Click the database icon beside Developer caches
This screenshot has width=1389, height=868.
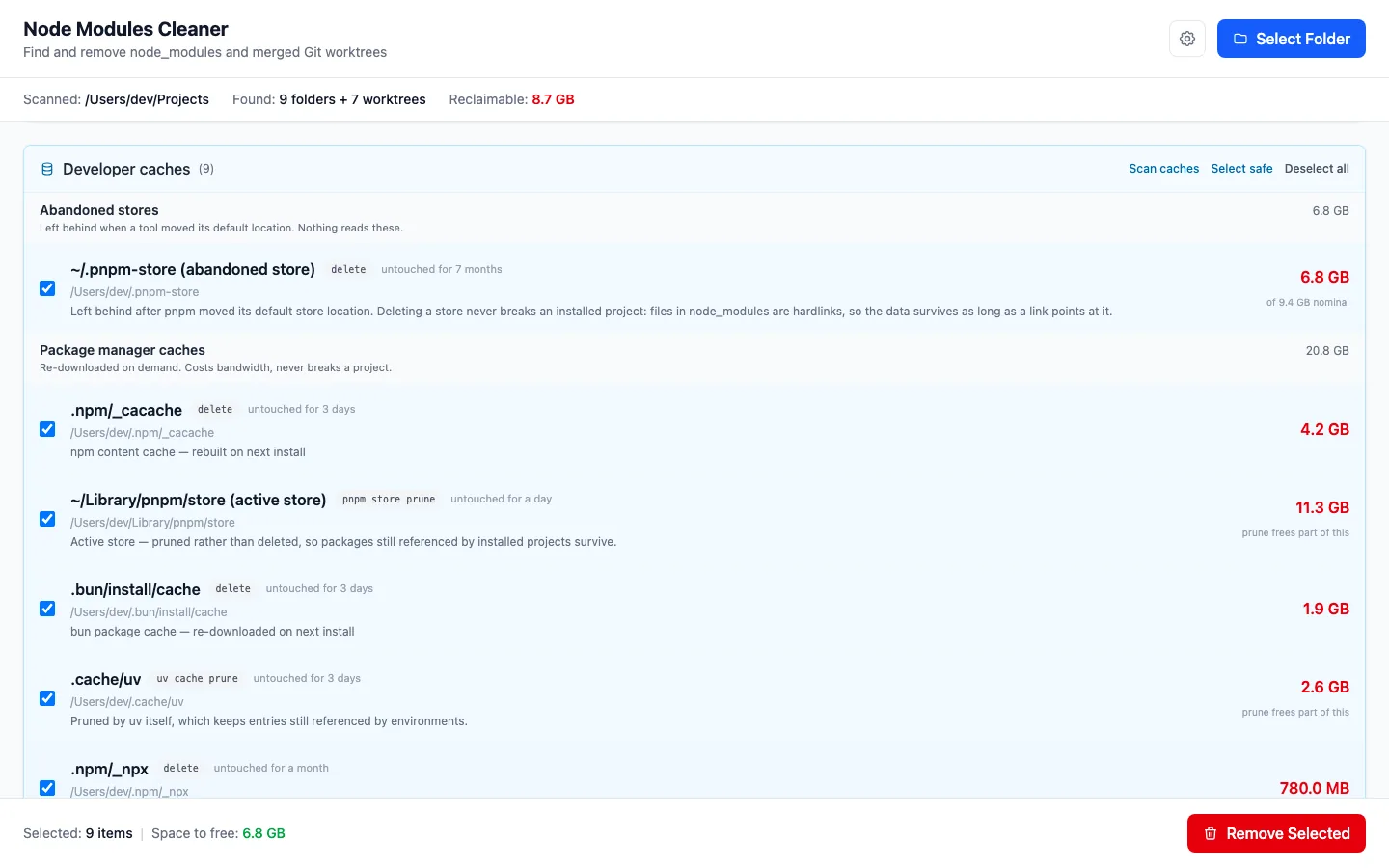coord(47,169)
